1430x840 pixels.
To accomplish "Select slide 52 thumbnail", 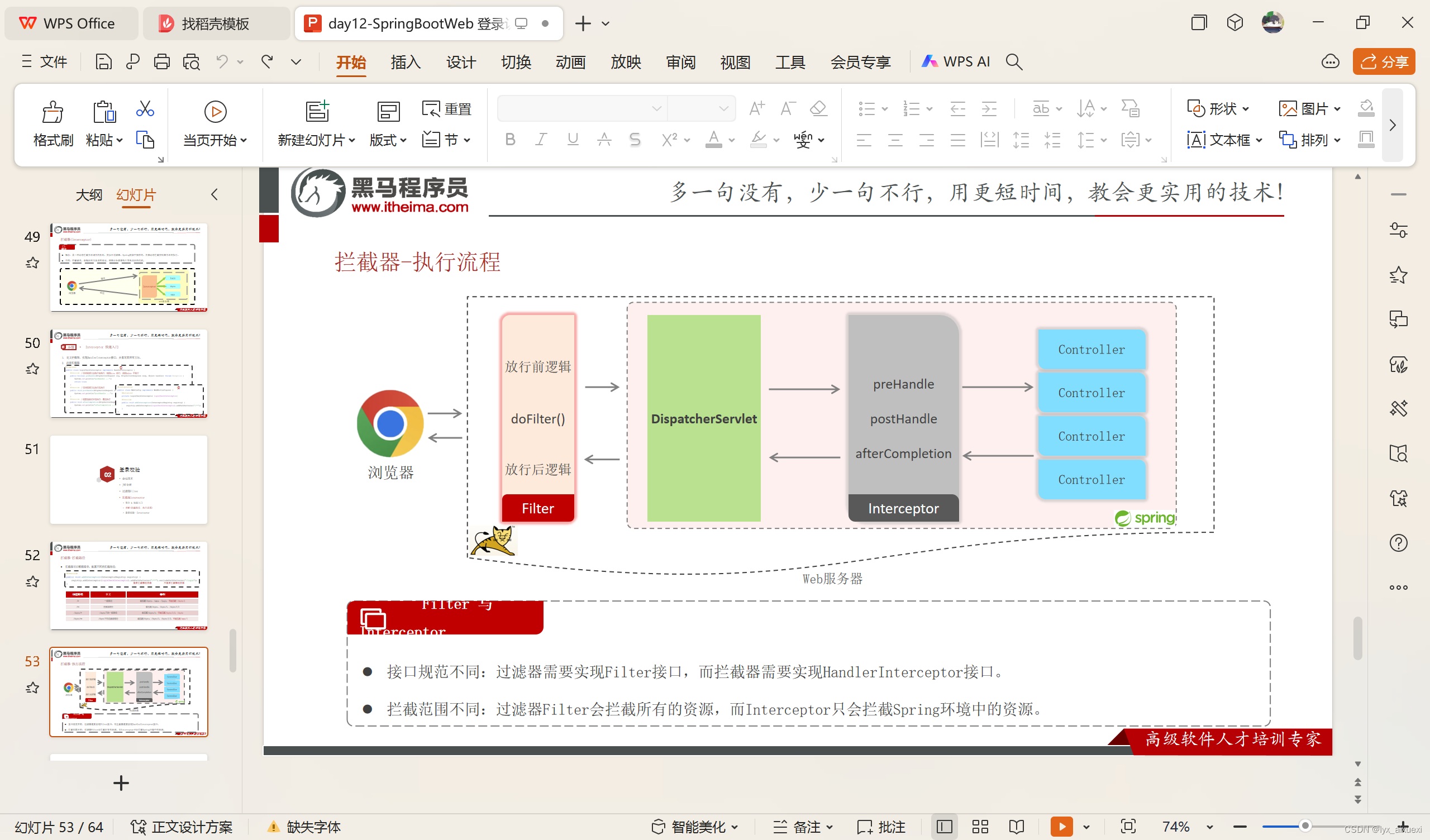I will (129, 585).
